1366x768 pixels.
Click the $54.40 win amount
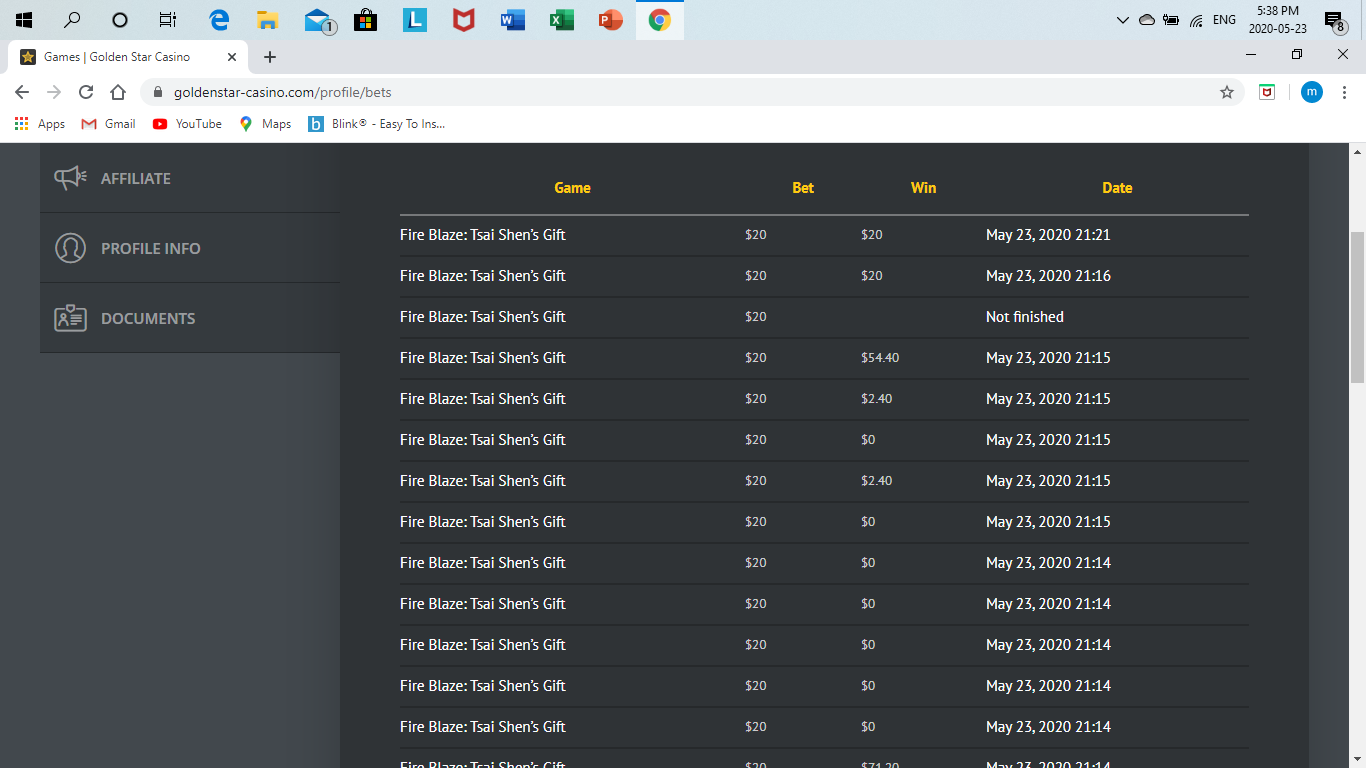point(880,358)
